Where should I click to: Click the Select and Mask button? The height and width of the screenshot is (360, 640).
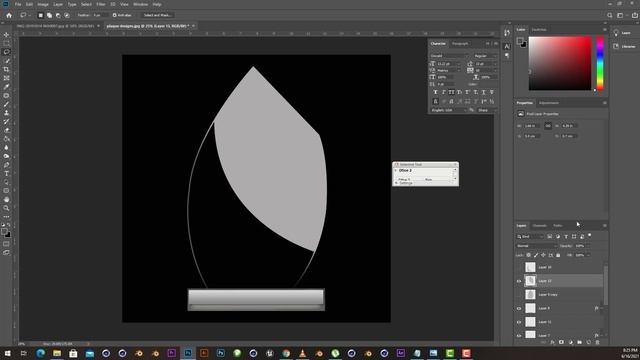157,15
